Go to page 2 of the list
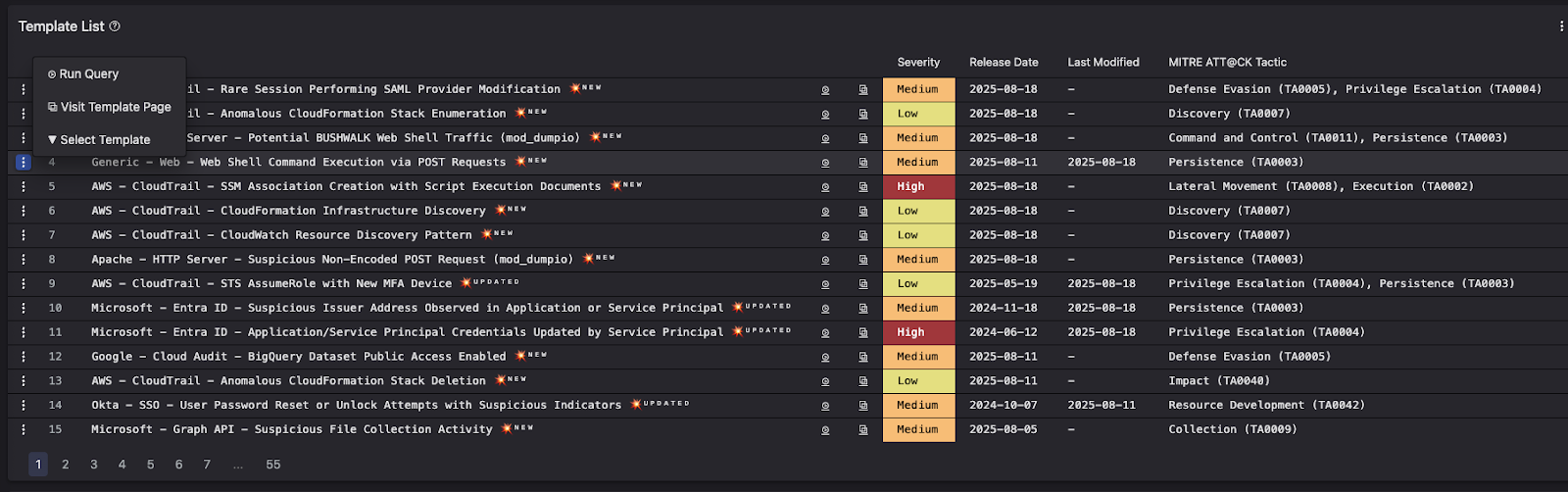This screenshot has width=1568, height=492. click(66, 465)
